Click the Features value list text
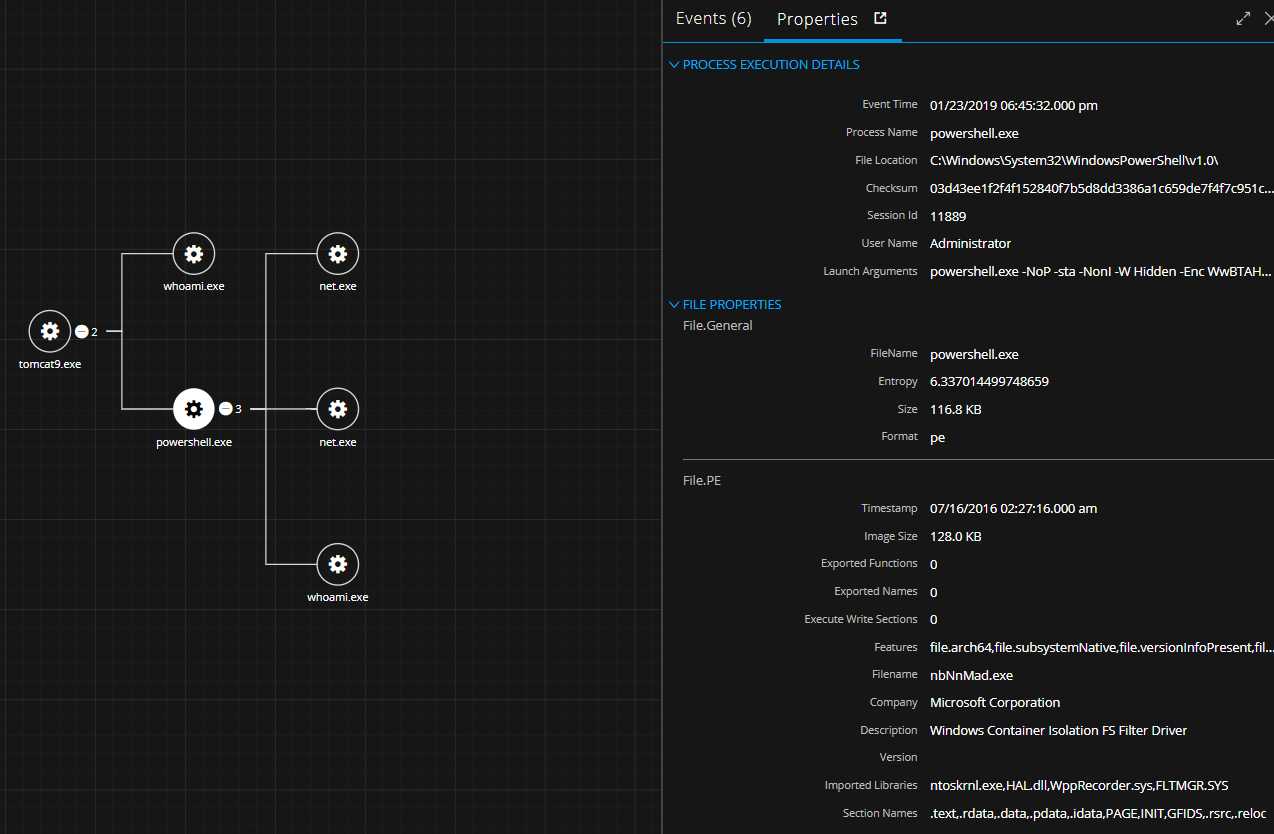Screen dimensions: 1274x834 [x=1101, y=647]
